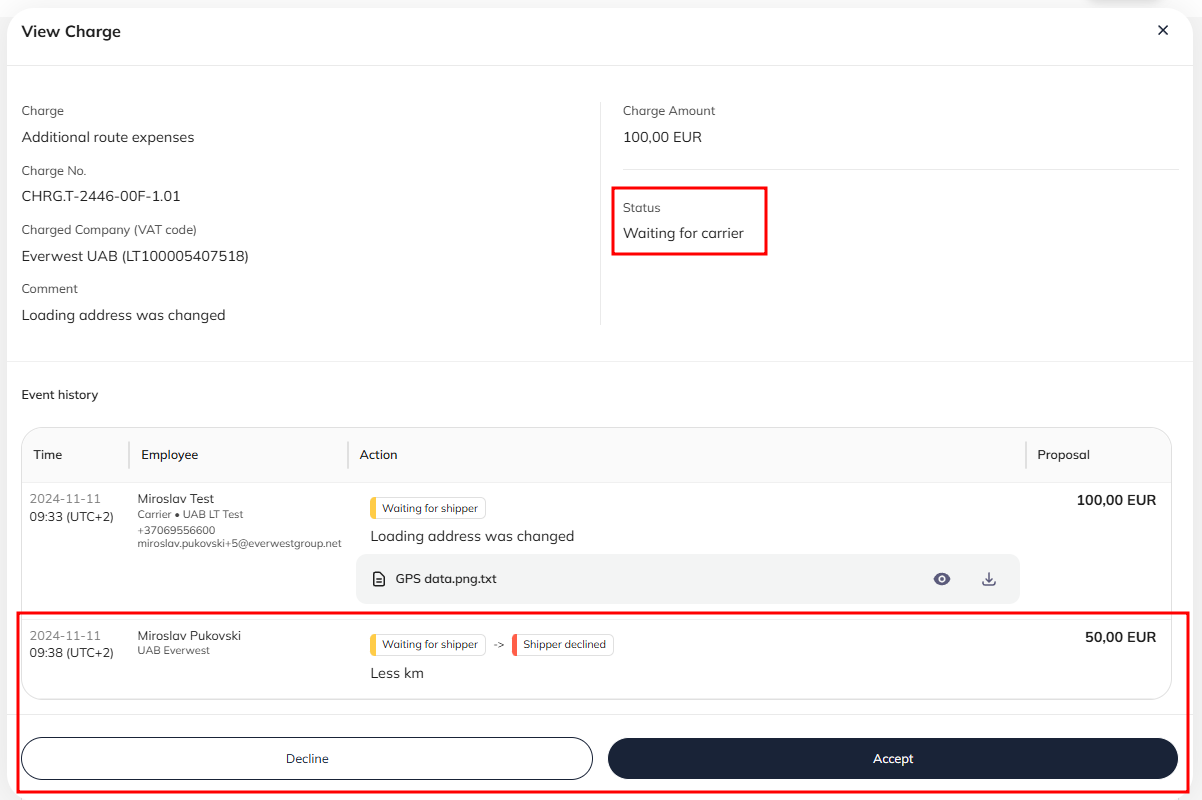Click the file icon beside GPS data.png.txt
Viewport: 1202px width, 800px height.
click(x=378, y=579)
